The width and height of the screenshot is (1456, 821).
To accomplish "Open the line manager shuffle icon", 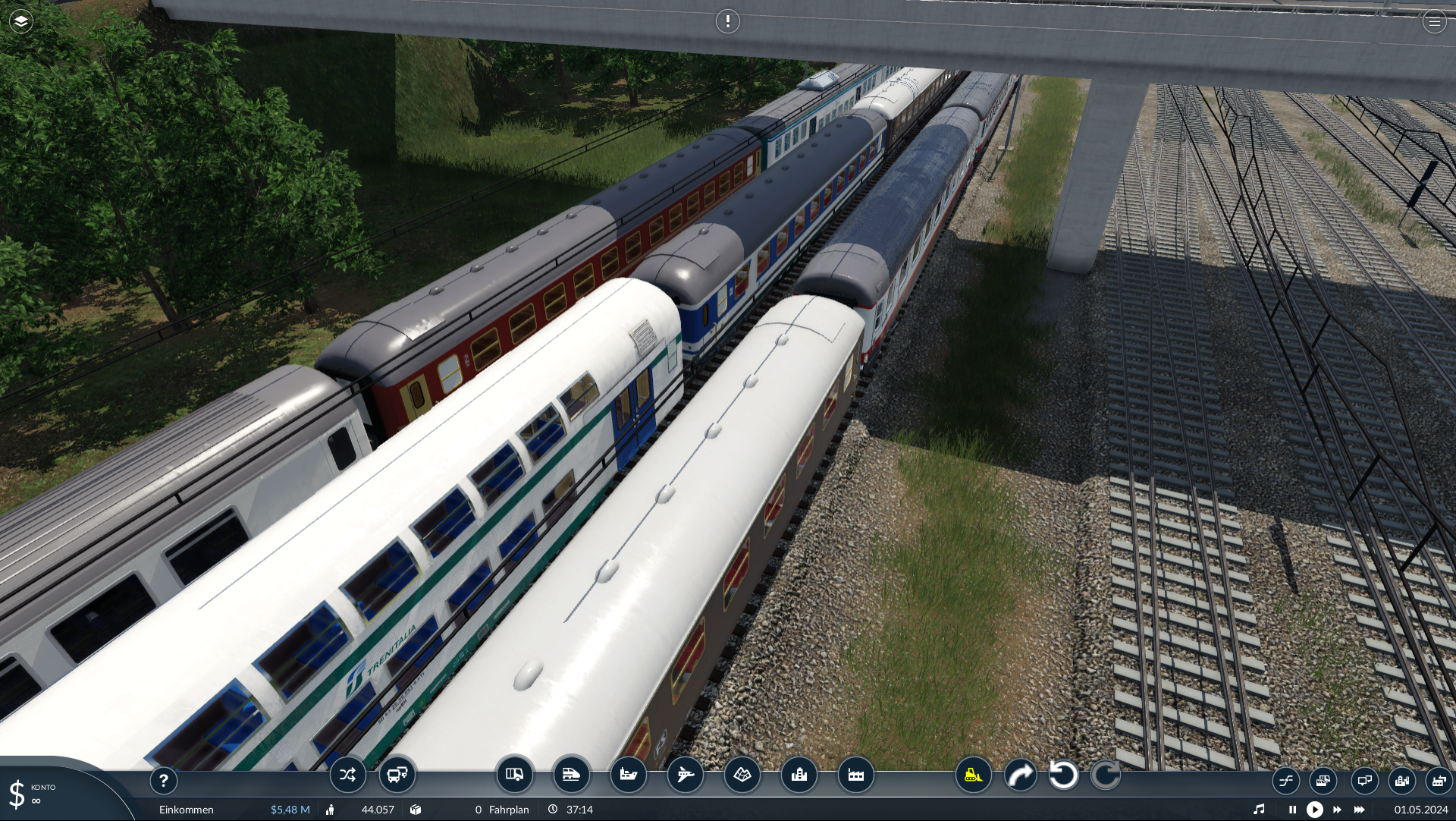I will (348, 775).
